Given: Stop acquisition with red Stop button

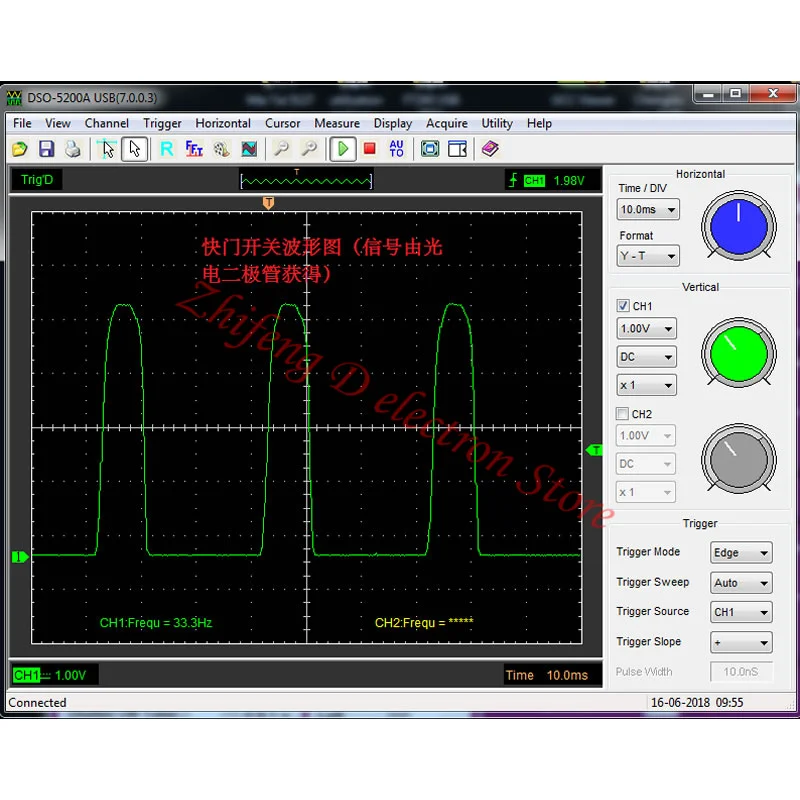Looking at the screenshot, I should click(370, 149).
